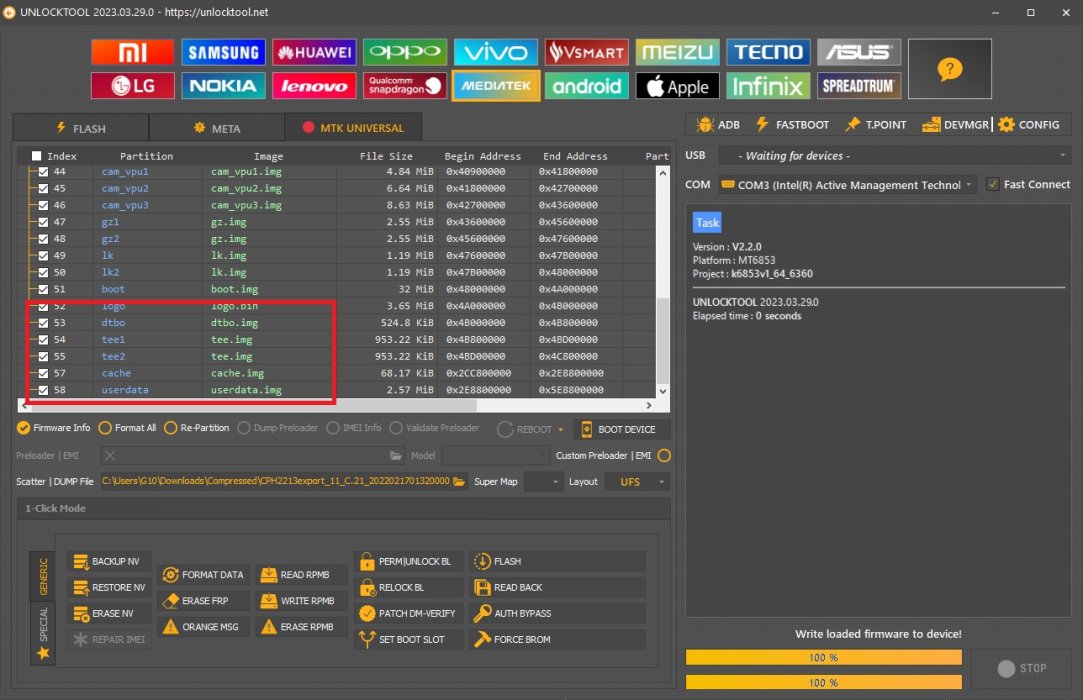
Task: Click the PERM|UNLOCK BL button
Action: 408,561
